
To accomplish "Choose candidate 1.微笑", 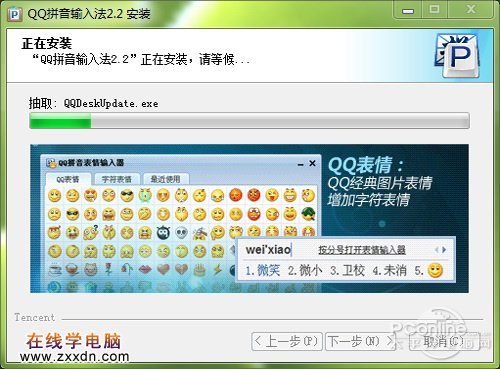I will click(x=263, y=270).
